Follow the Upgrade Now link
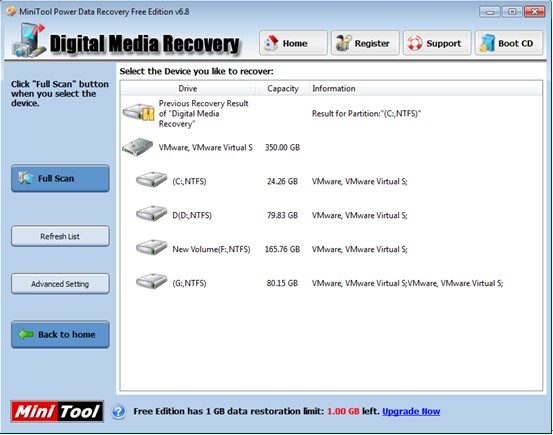 pos(411,411)
